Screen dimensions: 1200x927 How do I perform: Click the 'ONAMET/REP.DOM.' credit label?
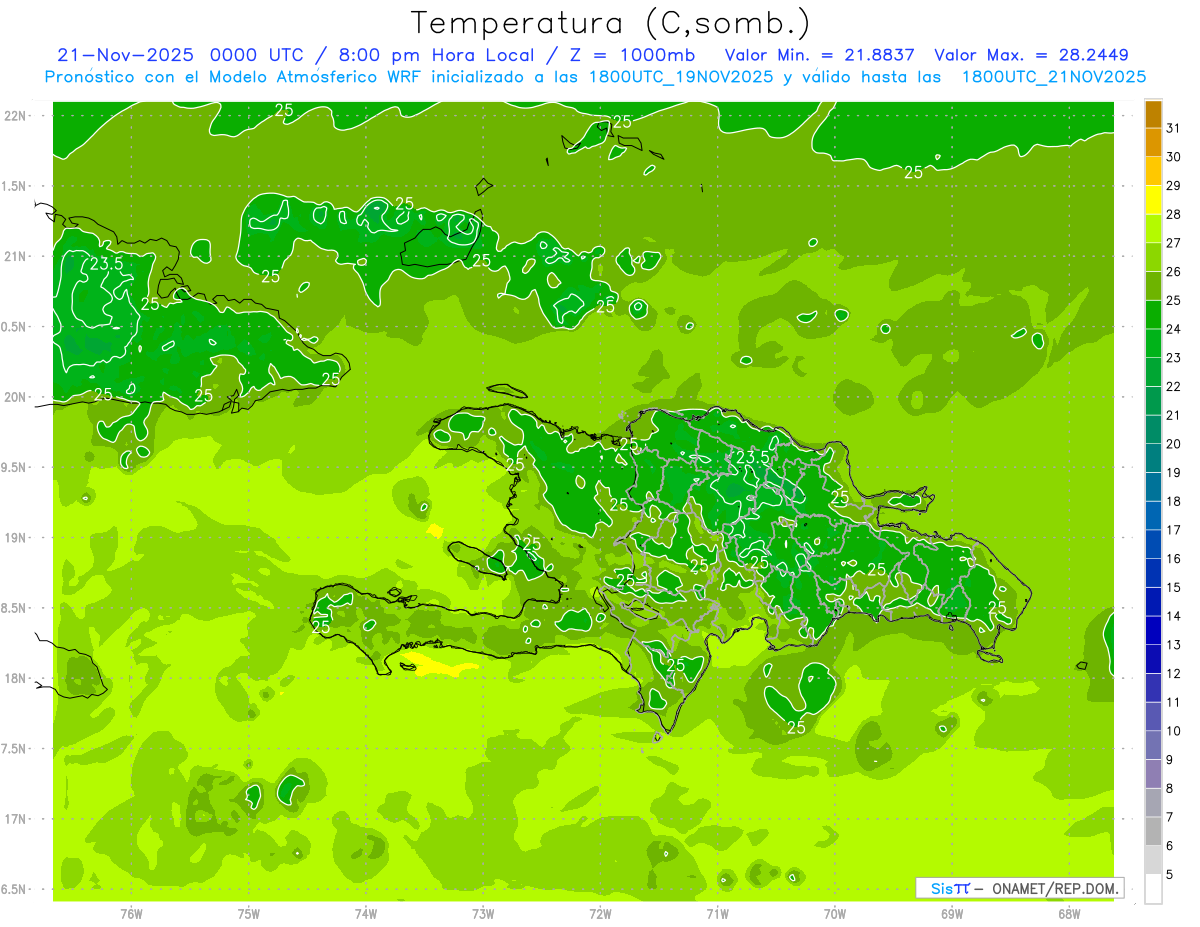point(1055,888)
